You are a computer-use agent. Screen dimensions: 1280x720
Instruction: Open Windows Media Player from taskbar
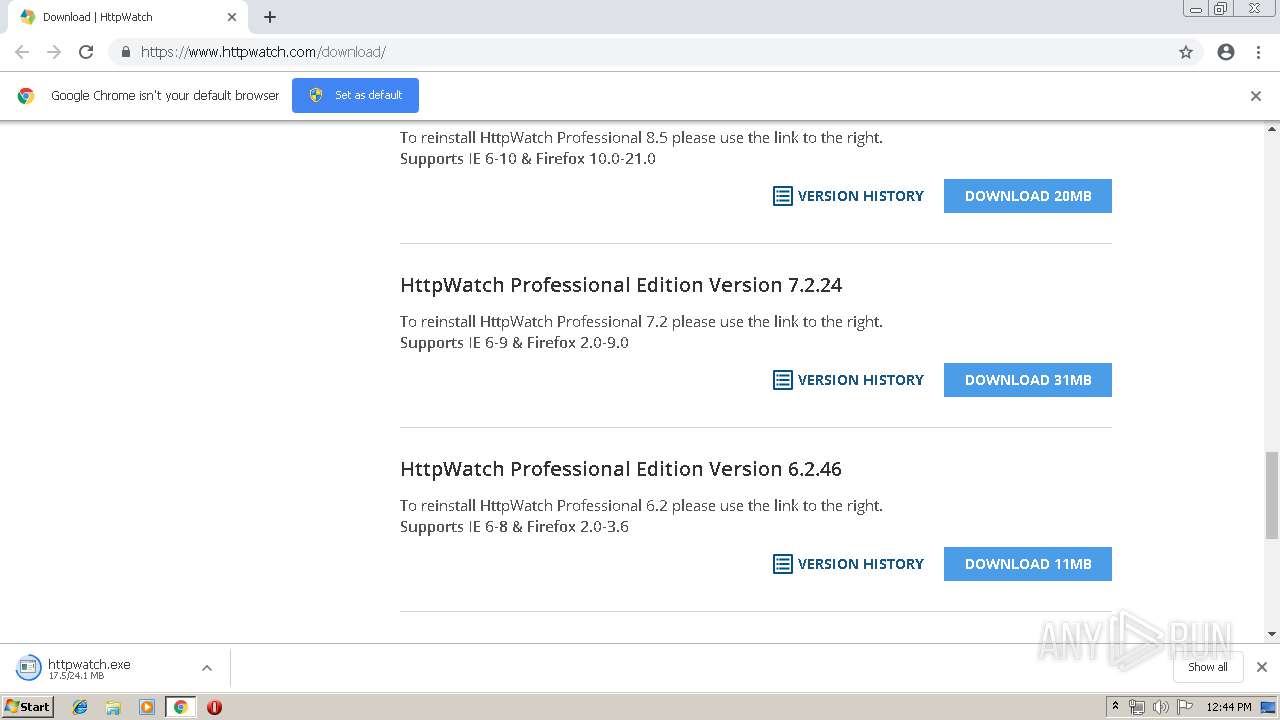[x=147, y=707]
